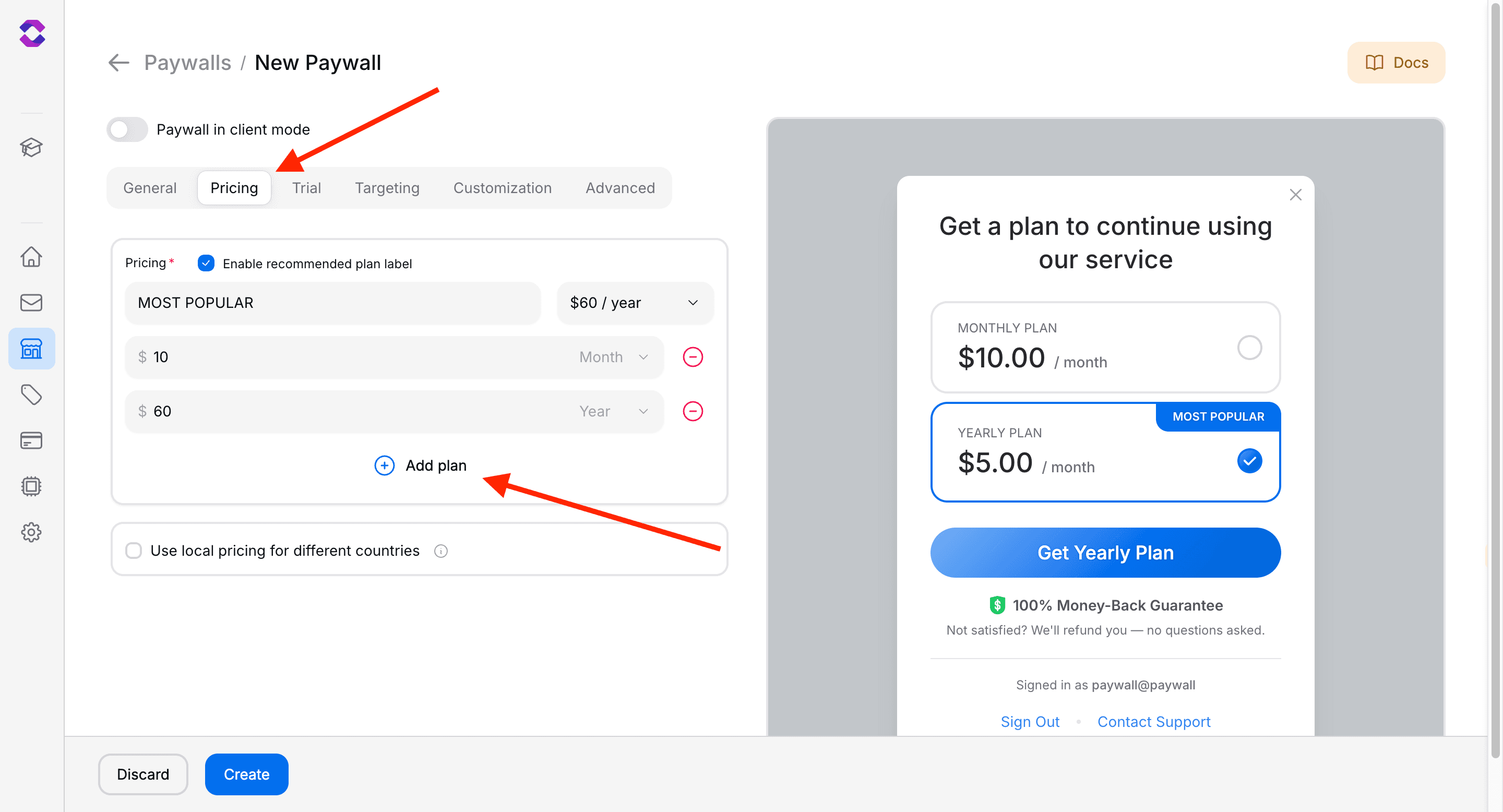Check Use local pricing for different countries
Image resolution: width=1503 pixels, height=812 pixels.
(x=134, y=550)
